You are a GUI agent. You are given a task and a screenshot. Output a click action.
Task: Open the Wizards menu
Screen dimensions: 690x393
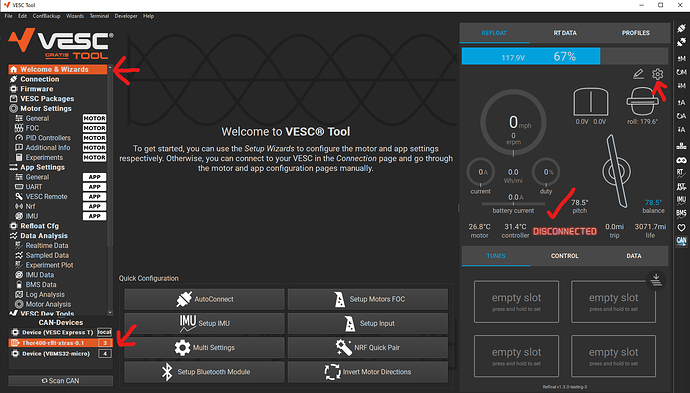[x=75, y=16]
